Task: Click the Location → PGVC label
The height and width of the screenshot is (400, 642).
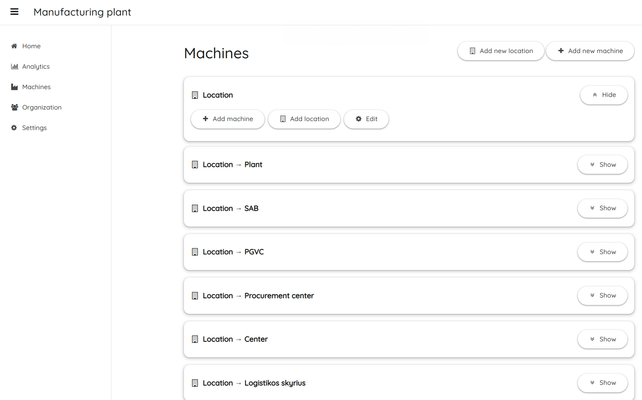Action: click(233, 252)
